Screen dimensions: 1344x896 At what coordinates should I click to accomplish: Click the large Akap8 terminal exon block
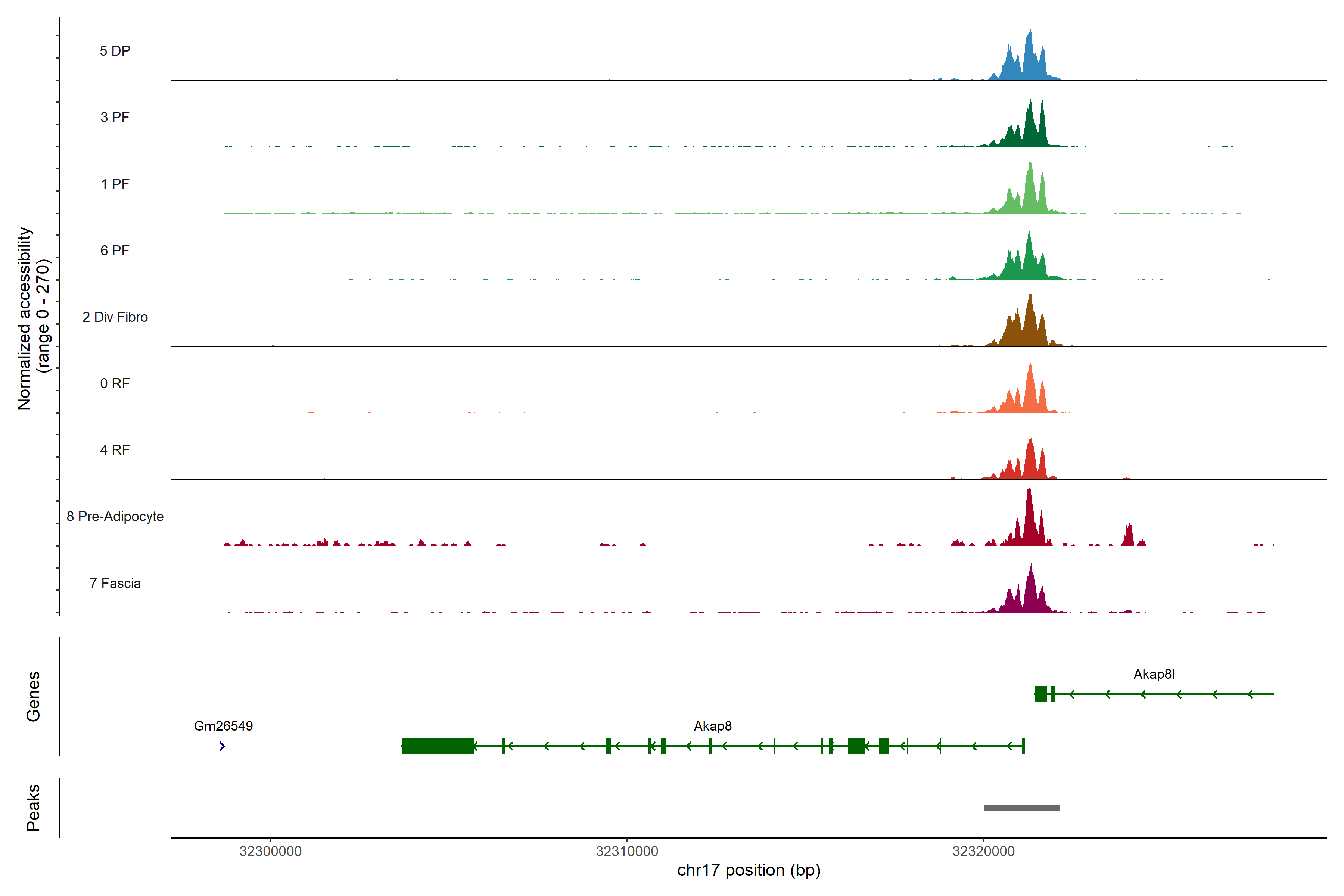(437, 746)
